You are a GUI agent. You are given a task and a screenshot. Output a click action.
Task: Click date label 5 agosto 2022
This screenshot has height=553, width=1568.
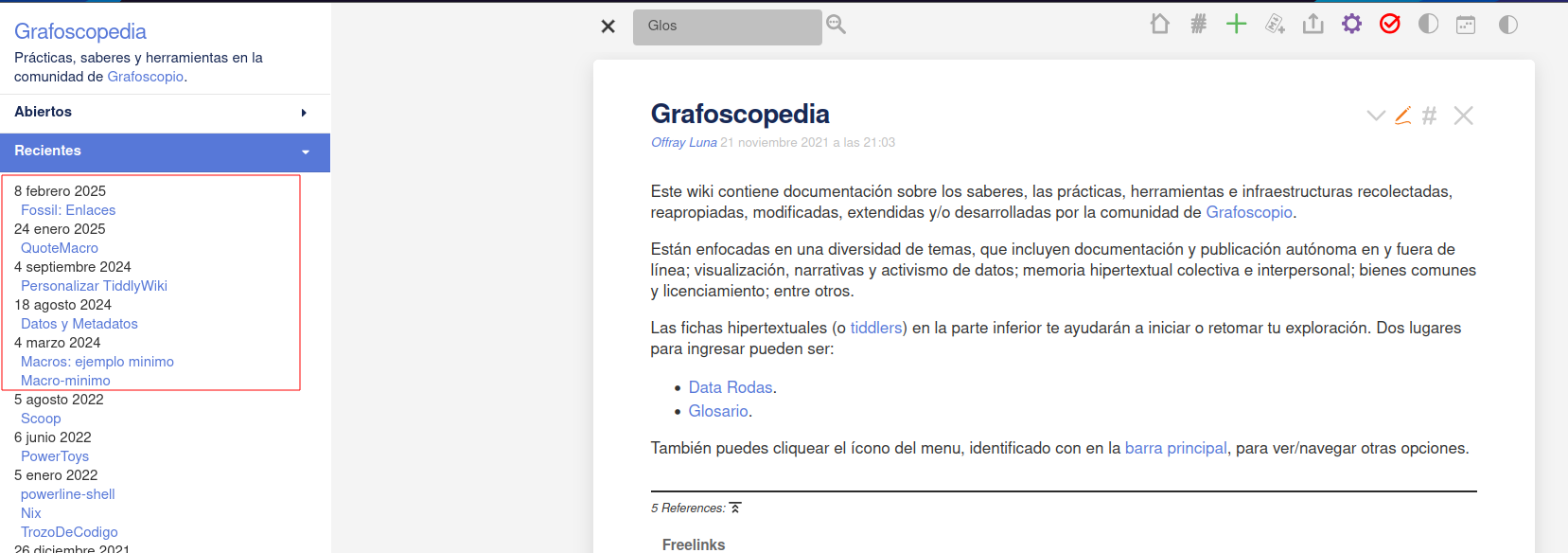click(x=59, y=400)
